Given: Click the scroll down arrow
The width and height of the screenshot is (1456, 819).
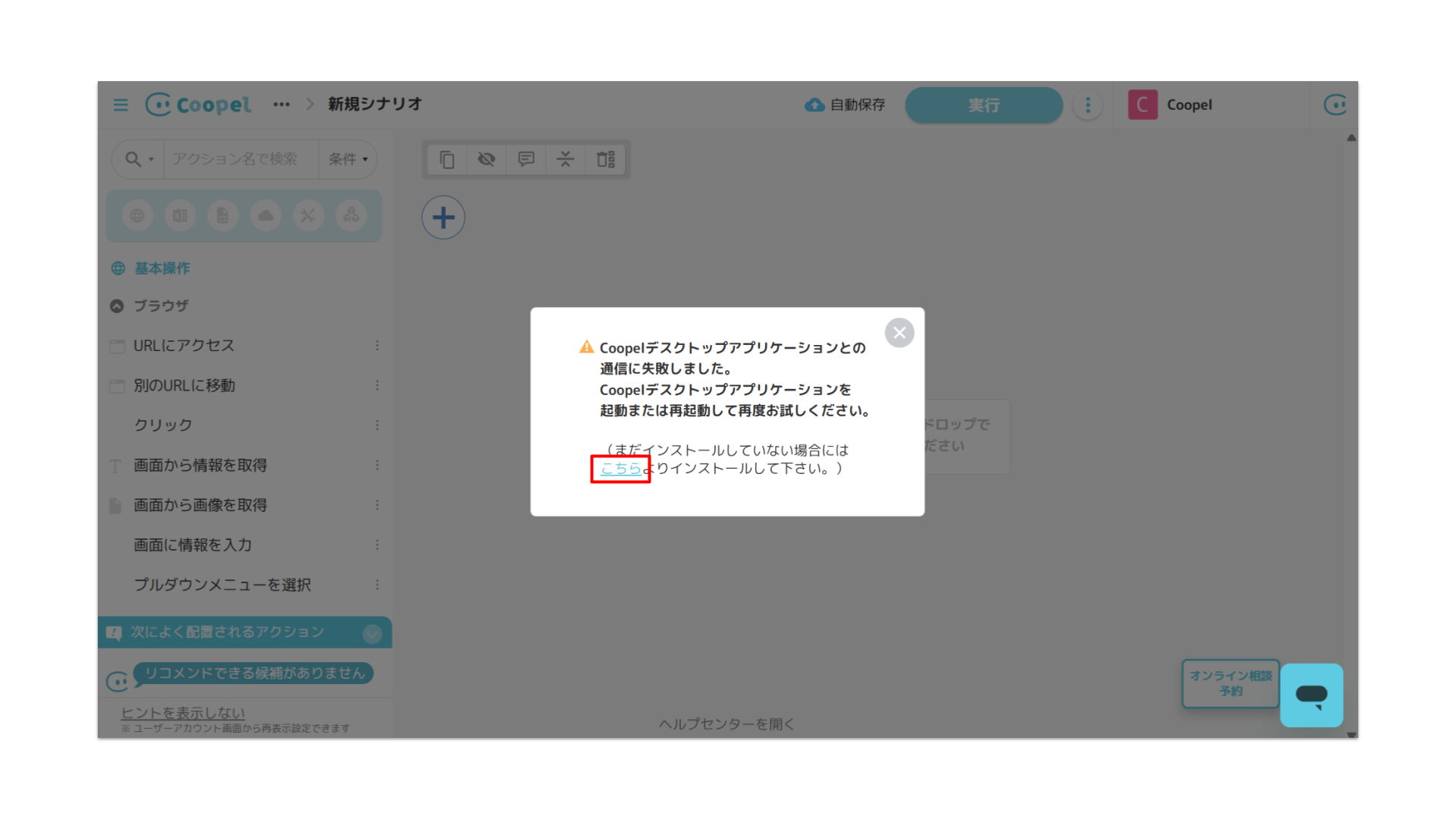Looking at the screenshot, I should tap(1351, 734).
